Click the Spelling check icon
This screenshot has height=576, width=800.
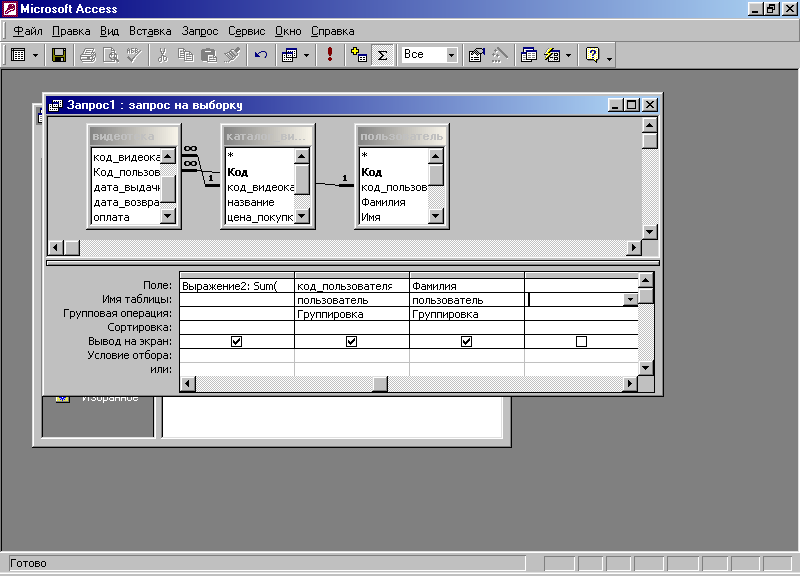[x=134, y=55]
